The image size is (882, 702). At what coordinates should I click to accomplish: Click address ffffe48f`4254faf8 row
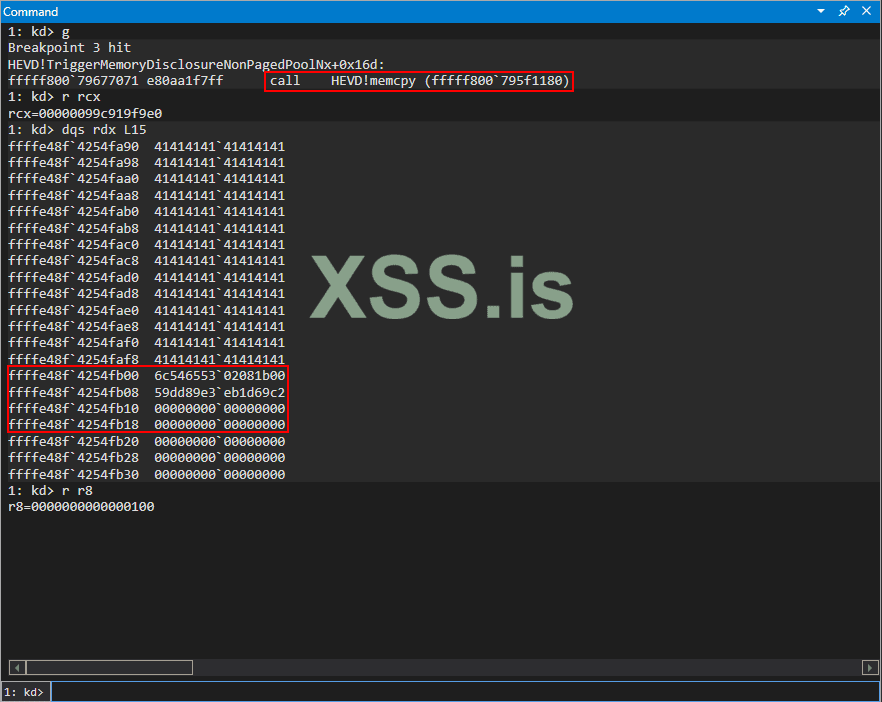146,359
